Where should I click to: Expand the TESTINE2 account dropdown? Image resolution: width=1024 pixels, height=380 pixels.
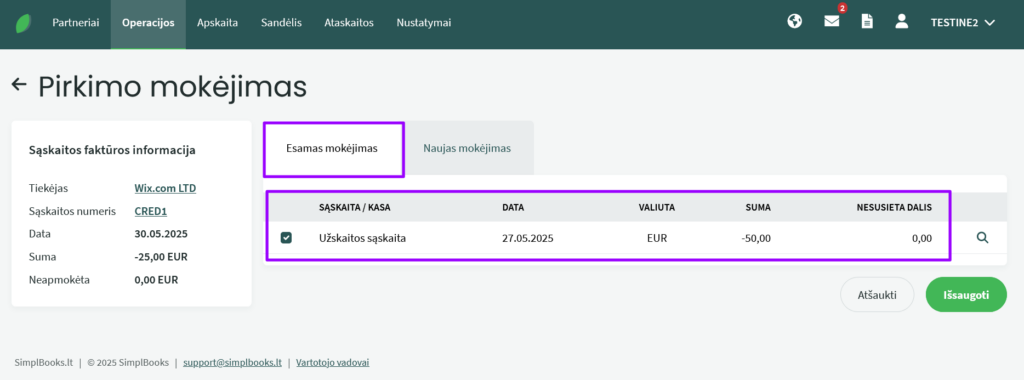(963, 22)
